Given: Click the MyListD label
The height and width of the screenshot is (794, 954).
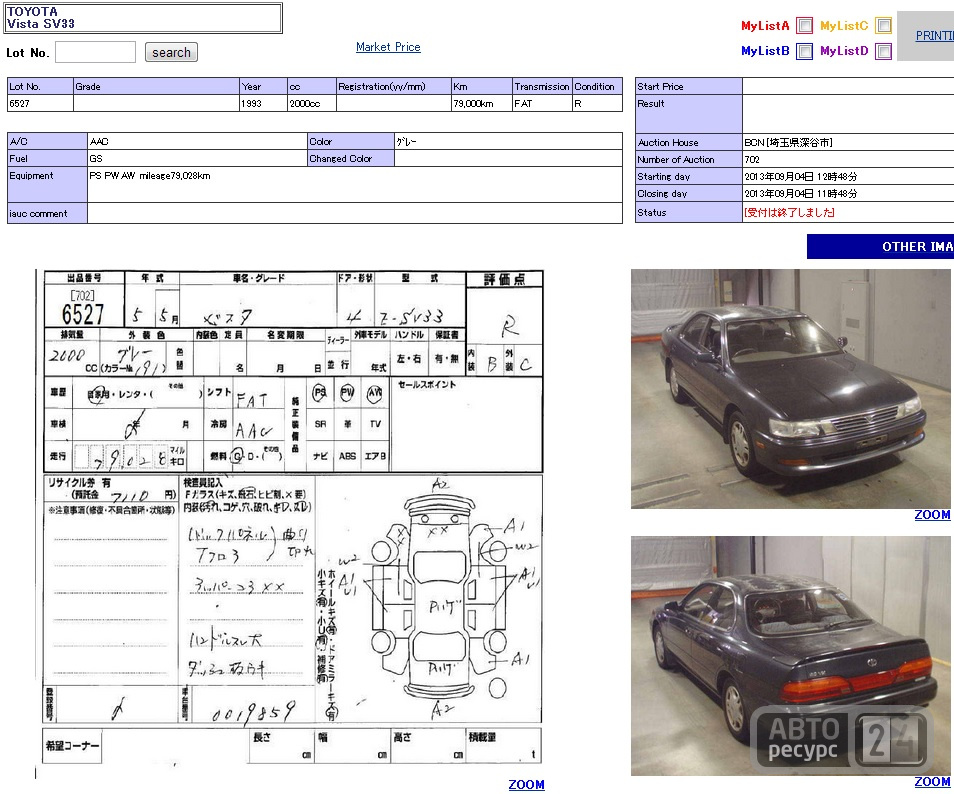Looking at the screenshot, I should click(844, 51).
